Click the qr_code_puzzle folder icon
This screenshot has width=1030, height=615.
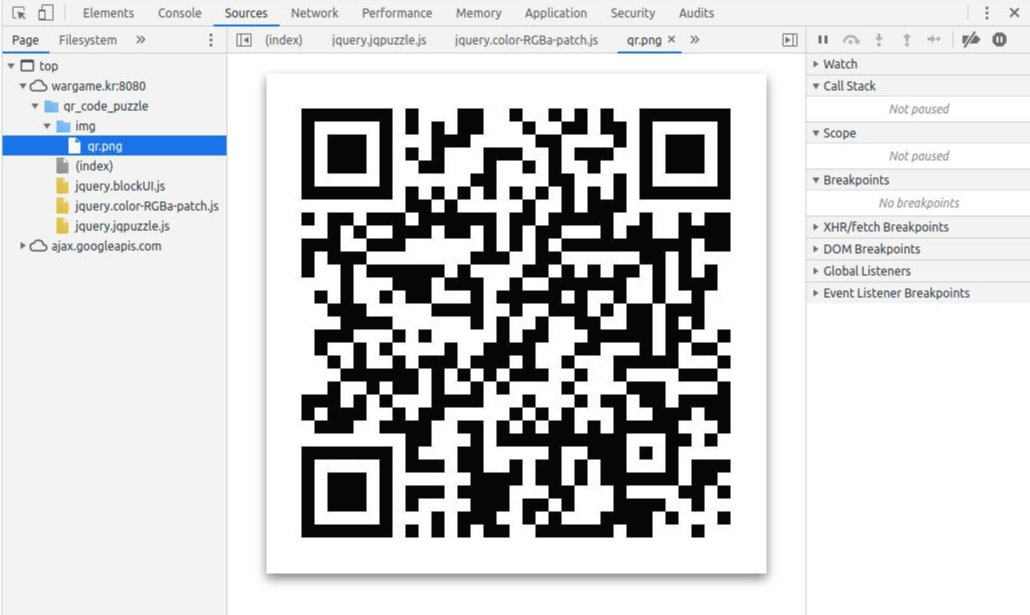pos(51,106)
